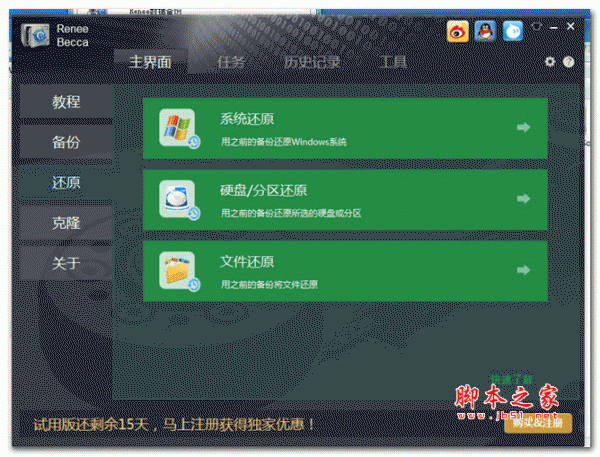Switch to 任务 tab
This screenshot has height=457, width=600.
pyautogui.click(x=231, y=62)
